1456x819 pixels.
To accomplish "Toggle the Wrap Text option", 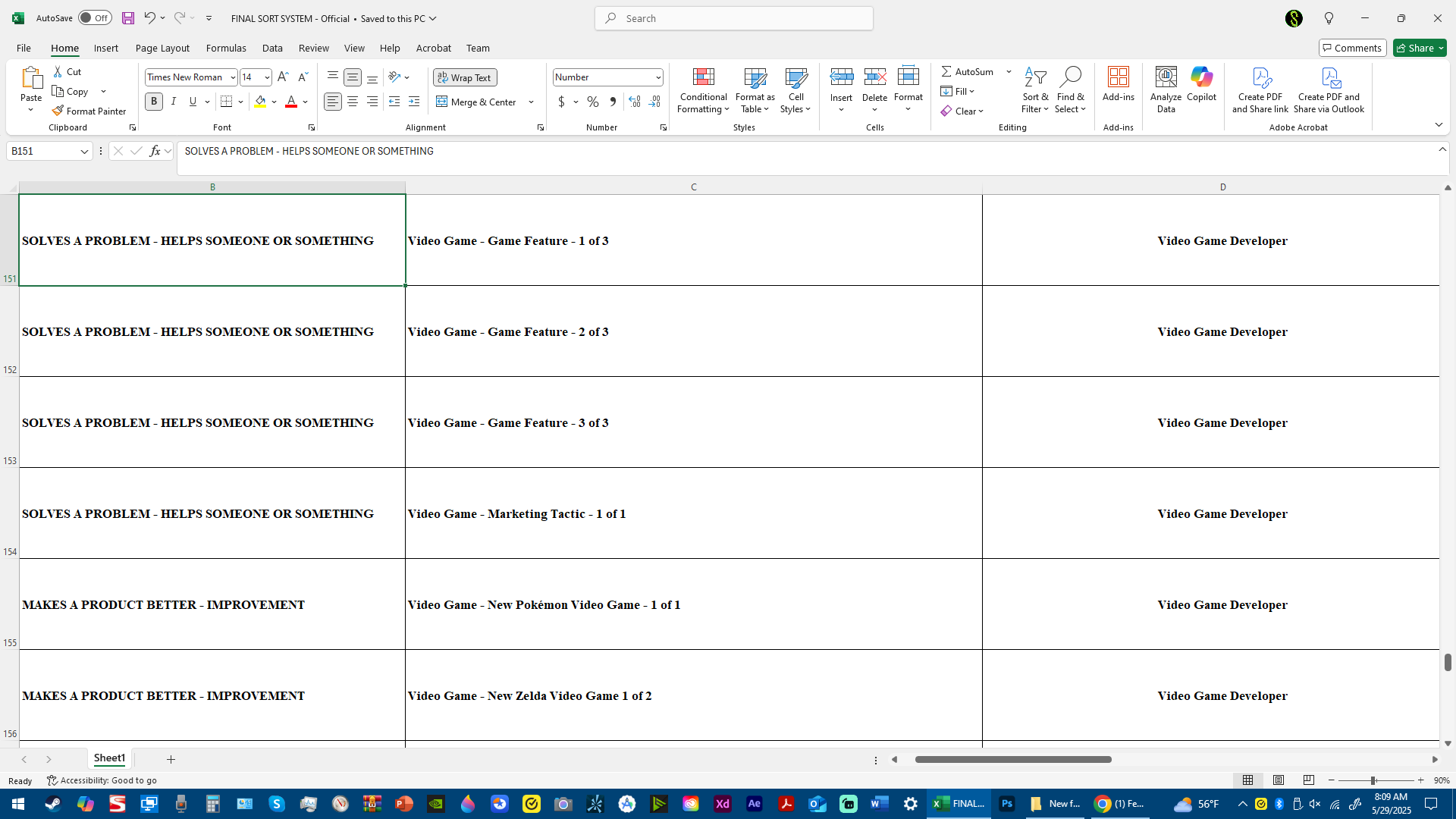I will [465, 77].
